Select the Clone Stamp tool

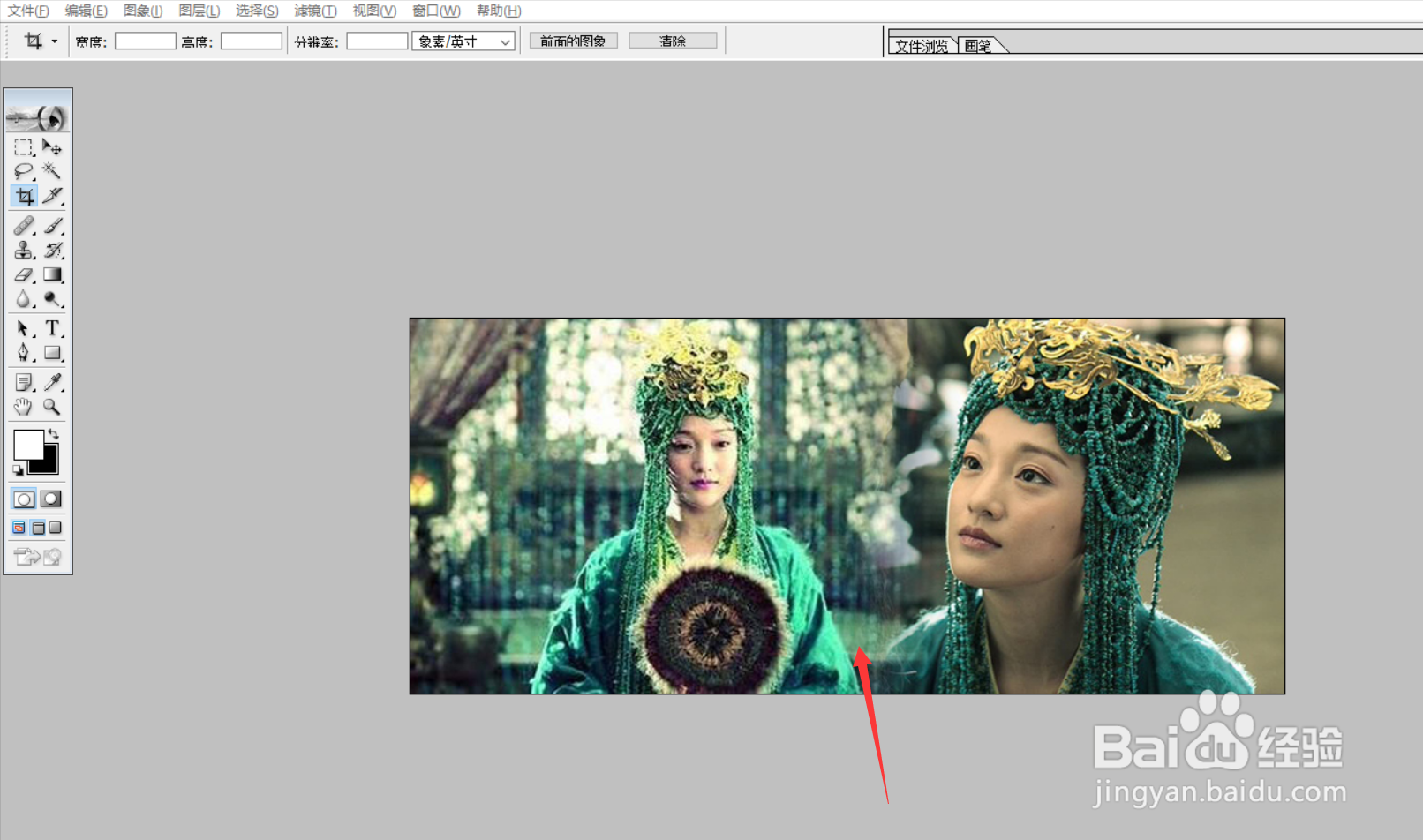[24, 251]
